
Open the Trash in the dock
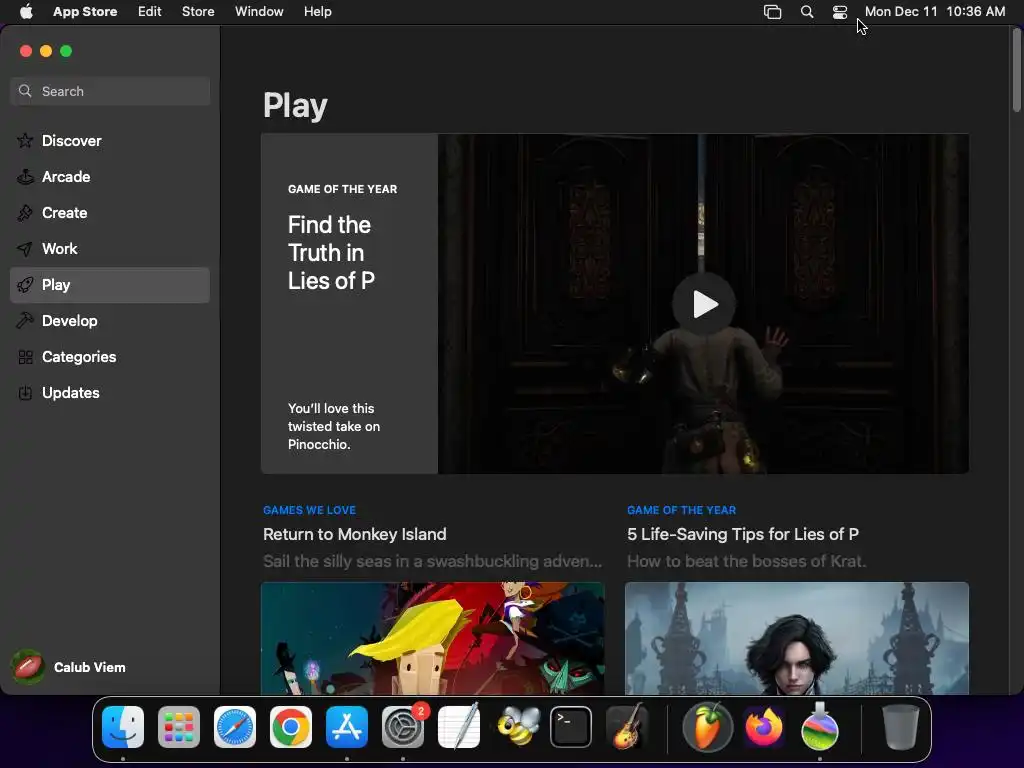tap(901, 727)
